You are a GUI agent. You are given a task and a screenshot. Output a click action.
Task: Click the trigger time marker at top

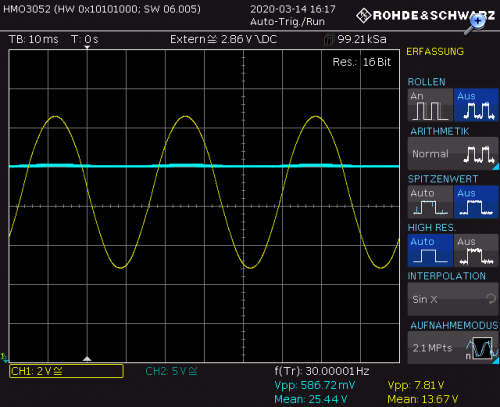[x=87, y=48]
